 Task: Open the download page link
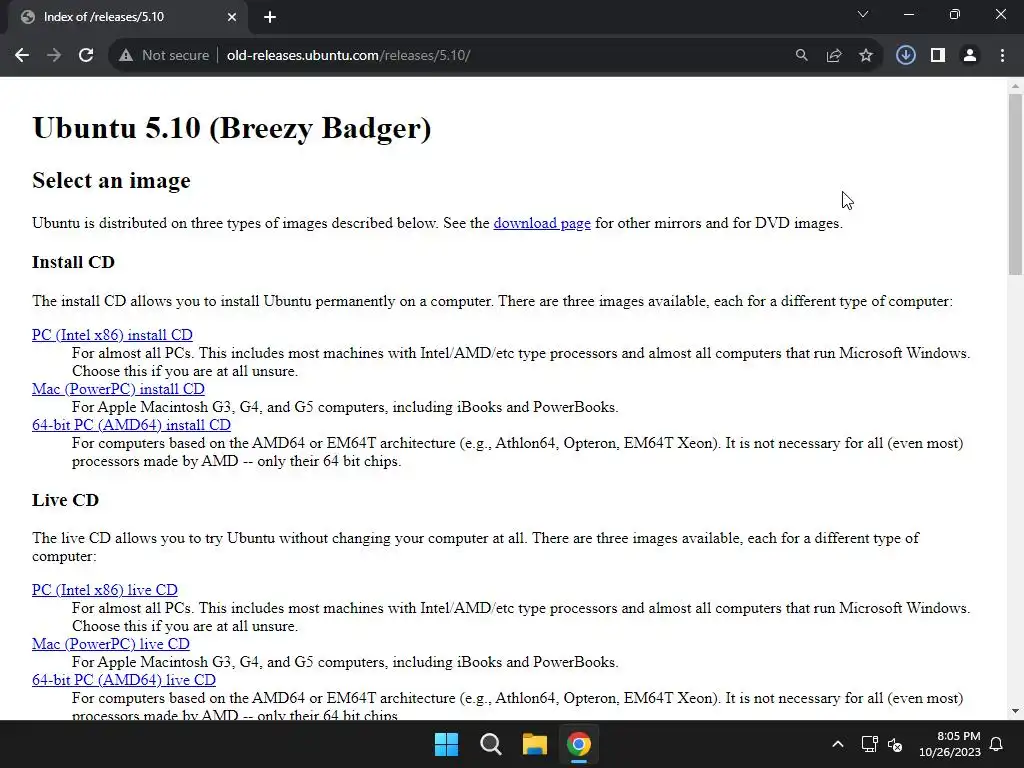click(x=542, y=223)
